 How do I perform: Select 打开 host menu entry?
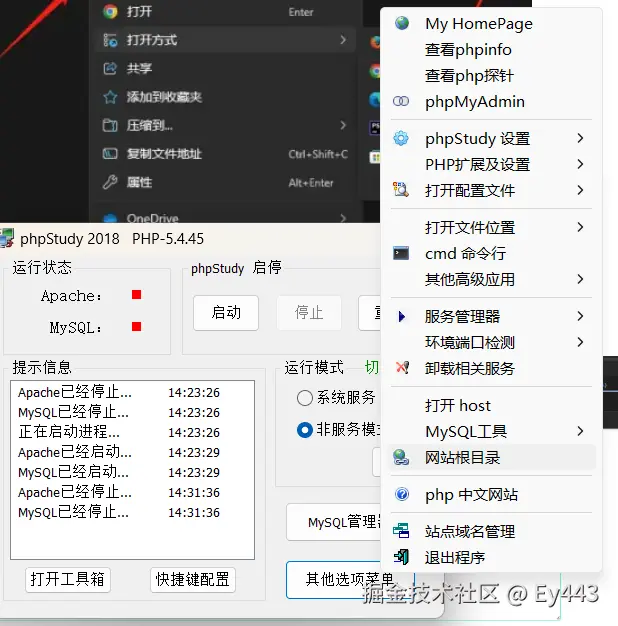pos(491,406)
